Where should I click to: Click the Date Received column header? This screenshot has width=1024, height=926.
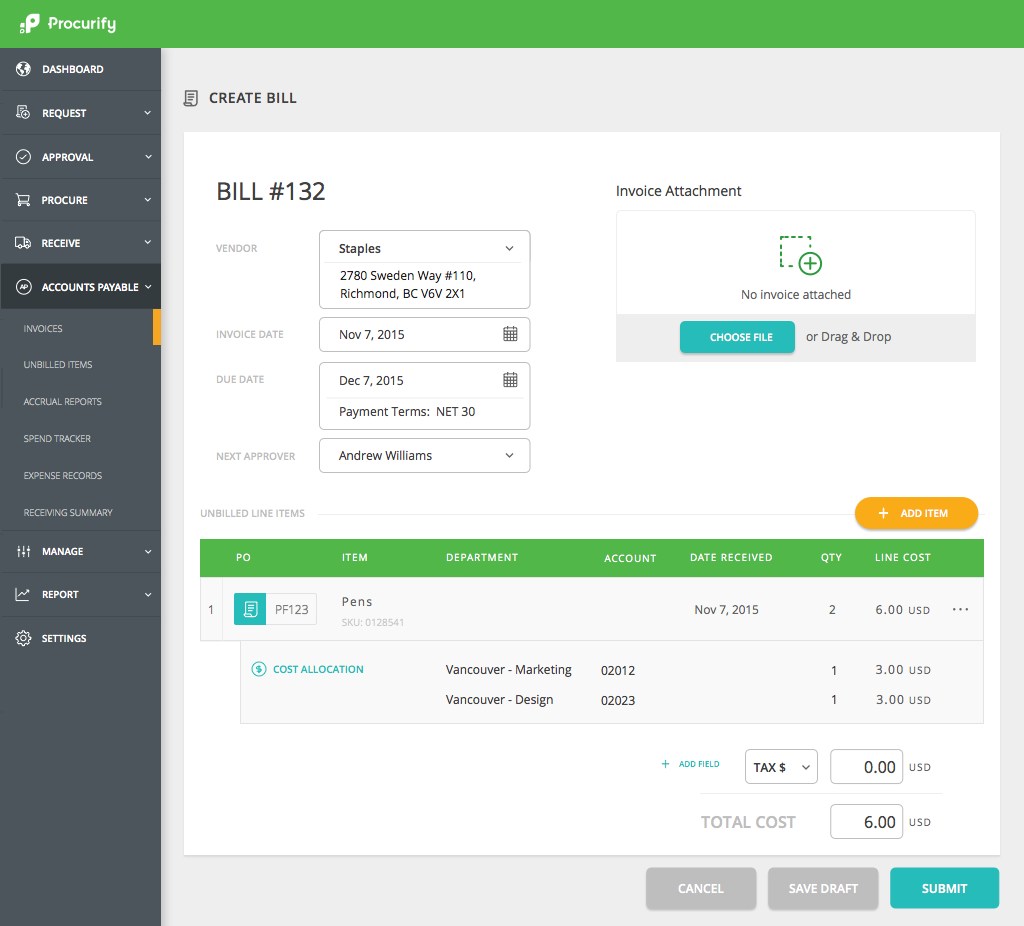[x=731, y=557]
